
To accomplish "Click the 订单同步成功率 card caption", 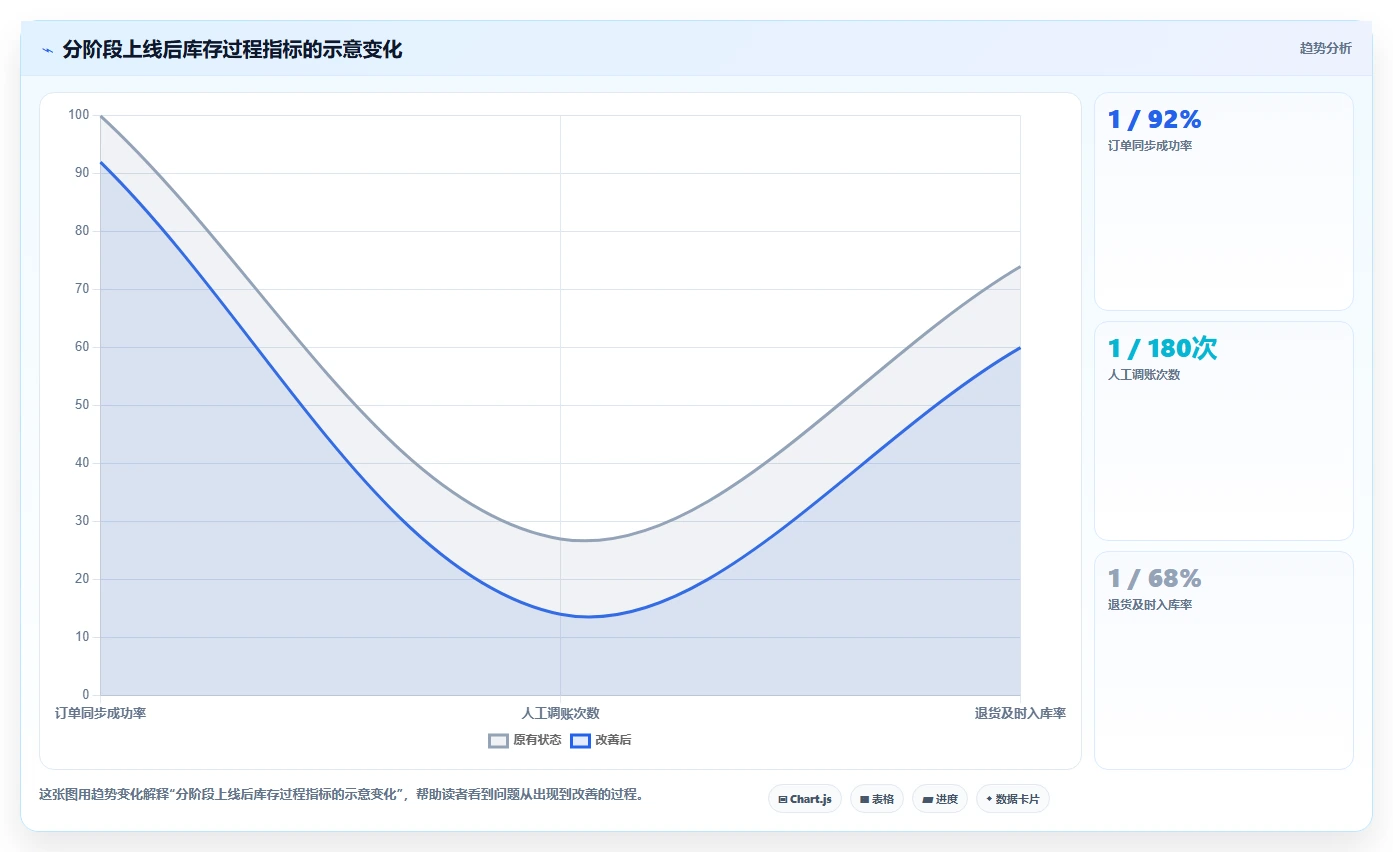I will click(1150, 146).
